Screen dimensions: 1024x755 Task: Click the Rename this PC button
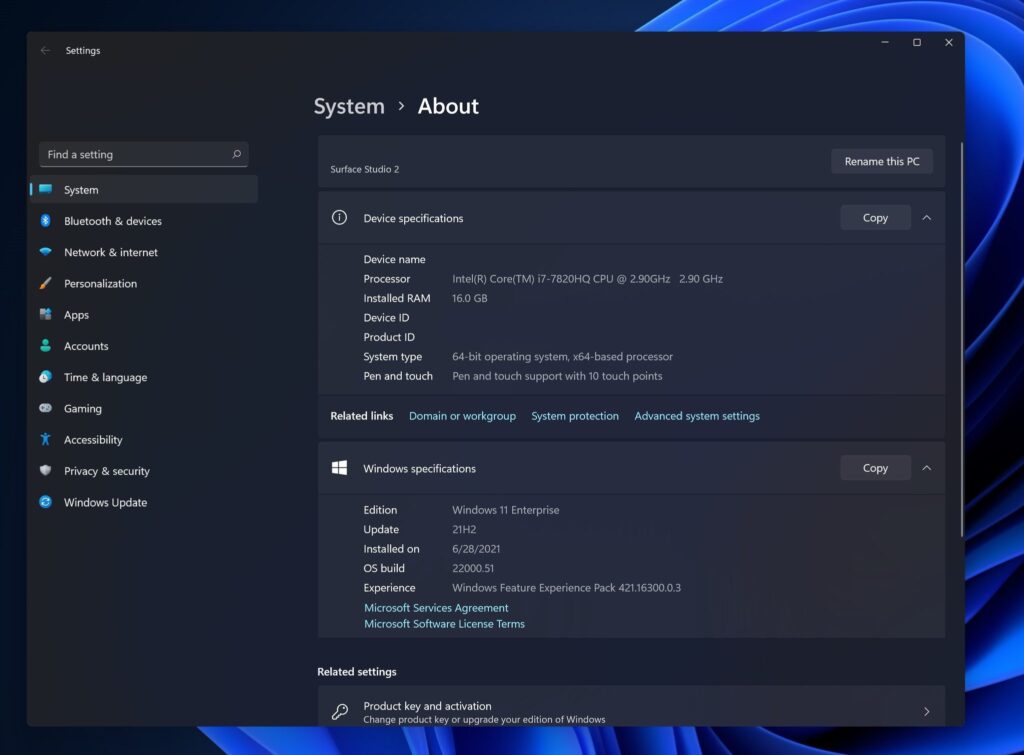click(x=881, y=160)
